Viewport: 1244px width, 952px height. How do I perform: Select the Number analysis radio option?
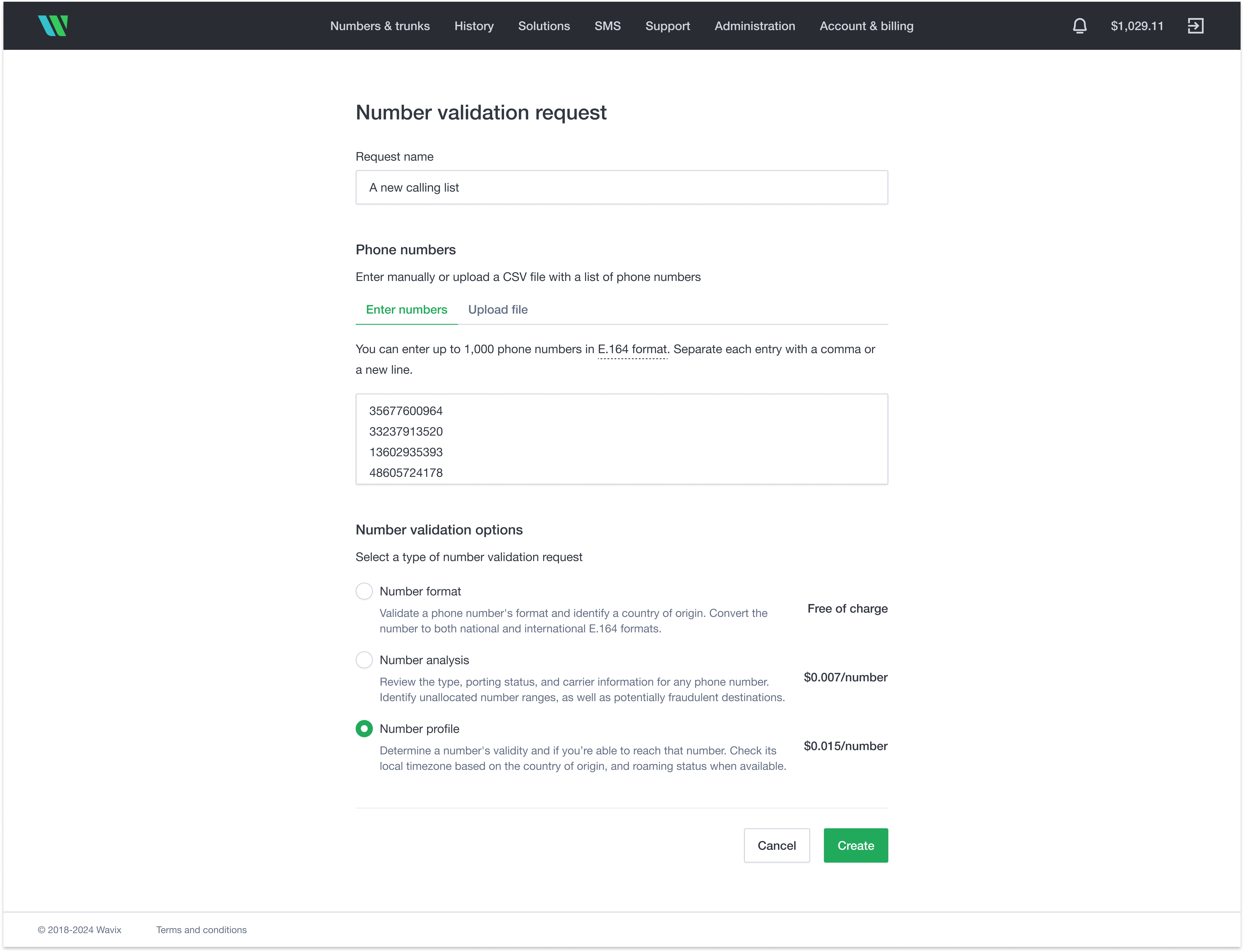[x=364, y=660]
